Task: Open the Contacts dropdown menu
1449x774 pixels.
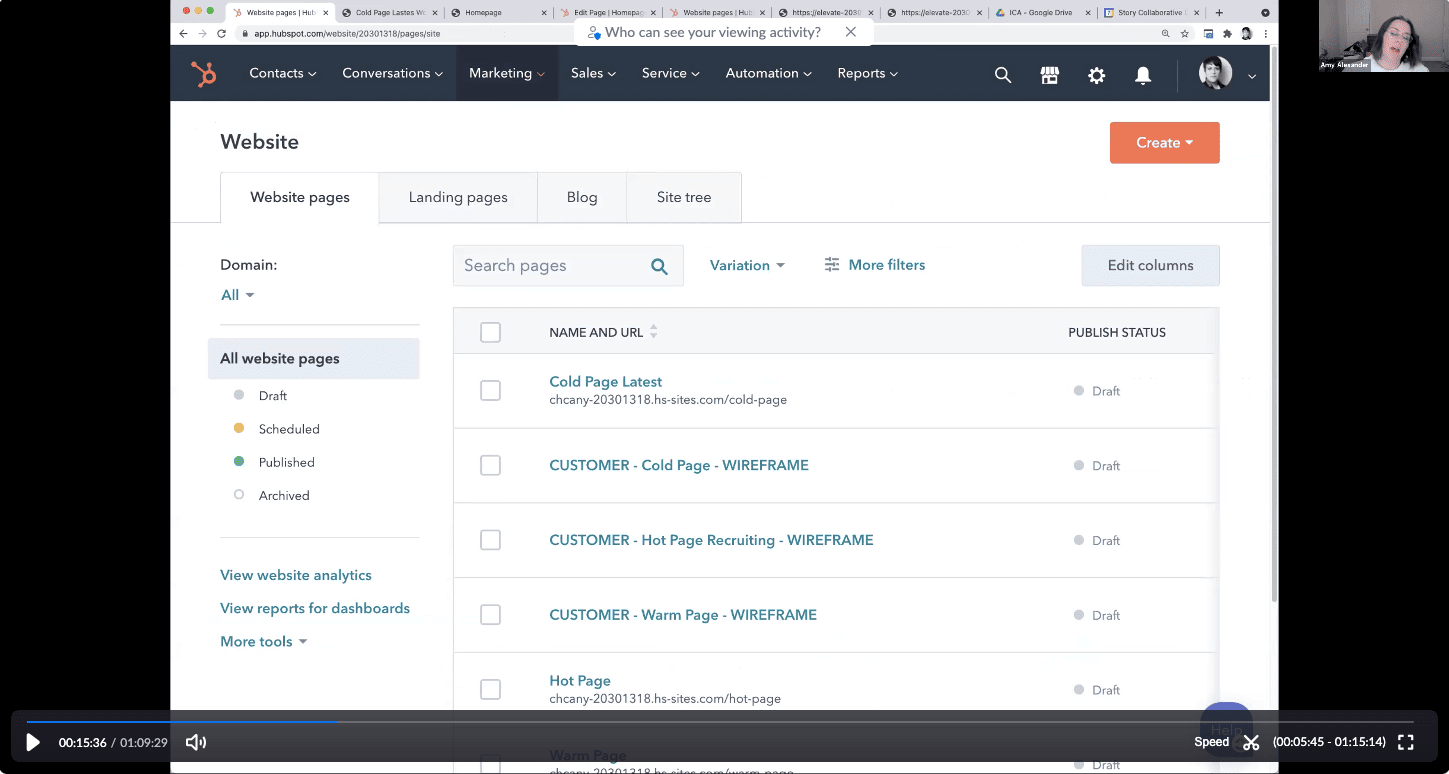Action: coord(283,73)
